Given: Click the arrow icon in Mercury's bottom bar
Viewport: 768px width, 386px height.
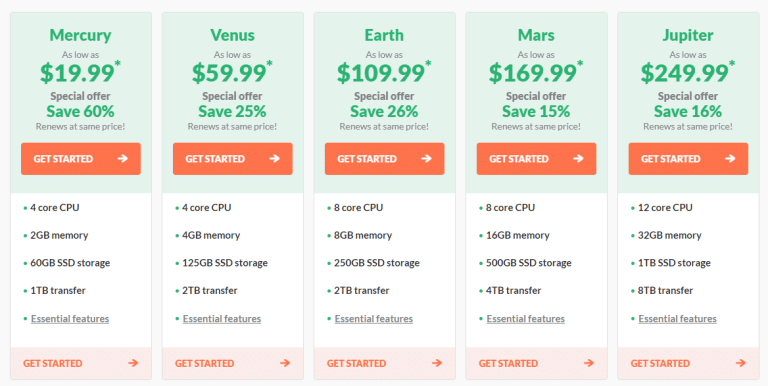Looking at the screenshot, I should click(133, 363).
